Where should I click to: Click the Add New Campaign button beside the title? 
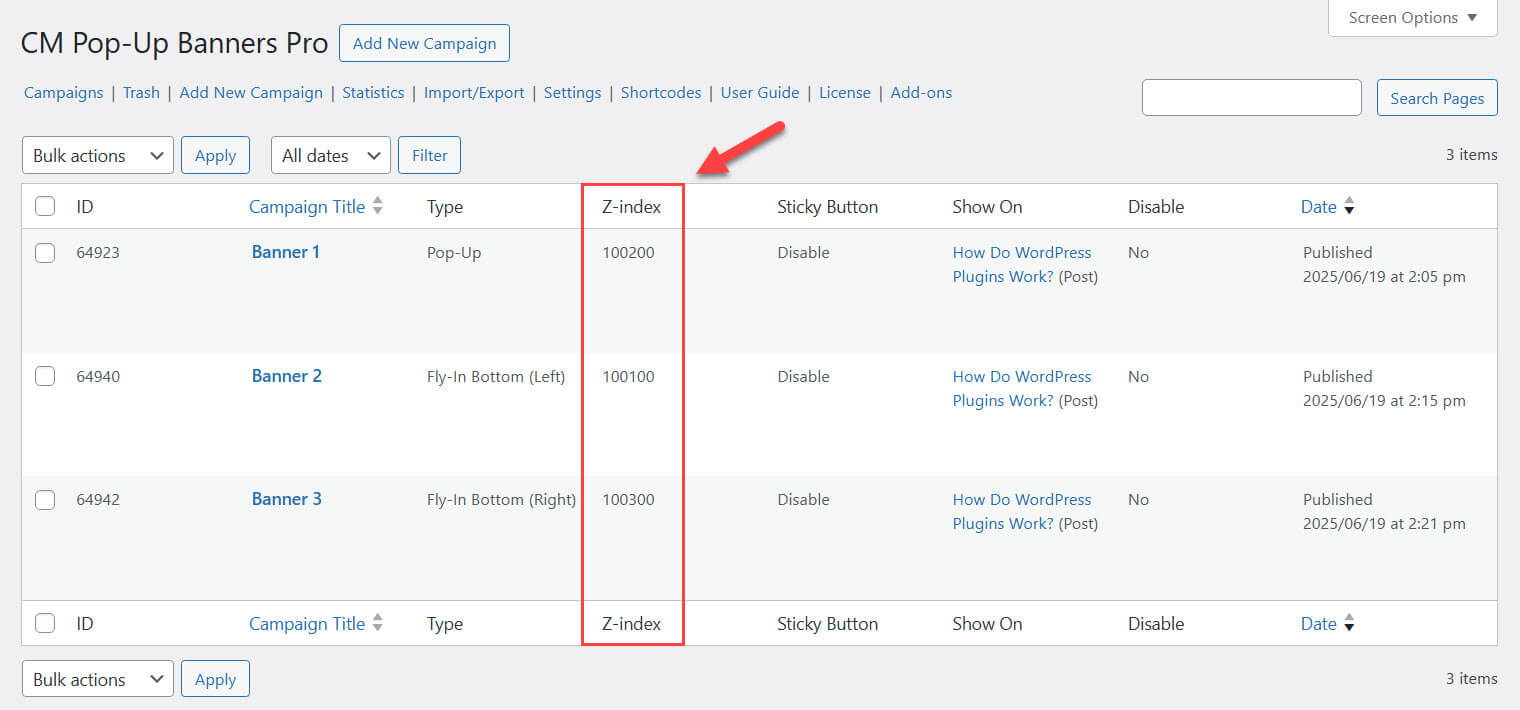pyautogui.click(x=424, y=44)
